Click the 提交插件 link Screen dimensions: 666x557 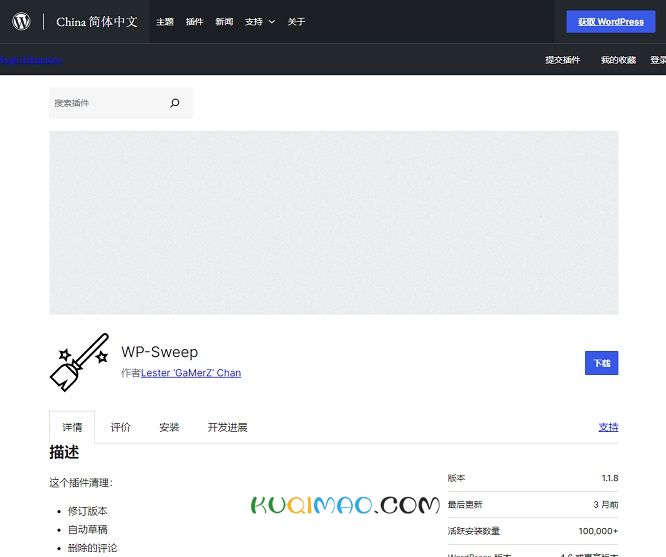[562, 60]
